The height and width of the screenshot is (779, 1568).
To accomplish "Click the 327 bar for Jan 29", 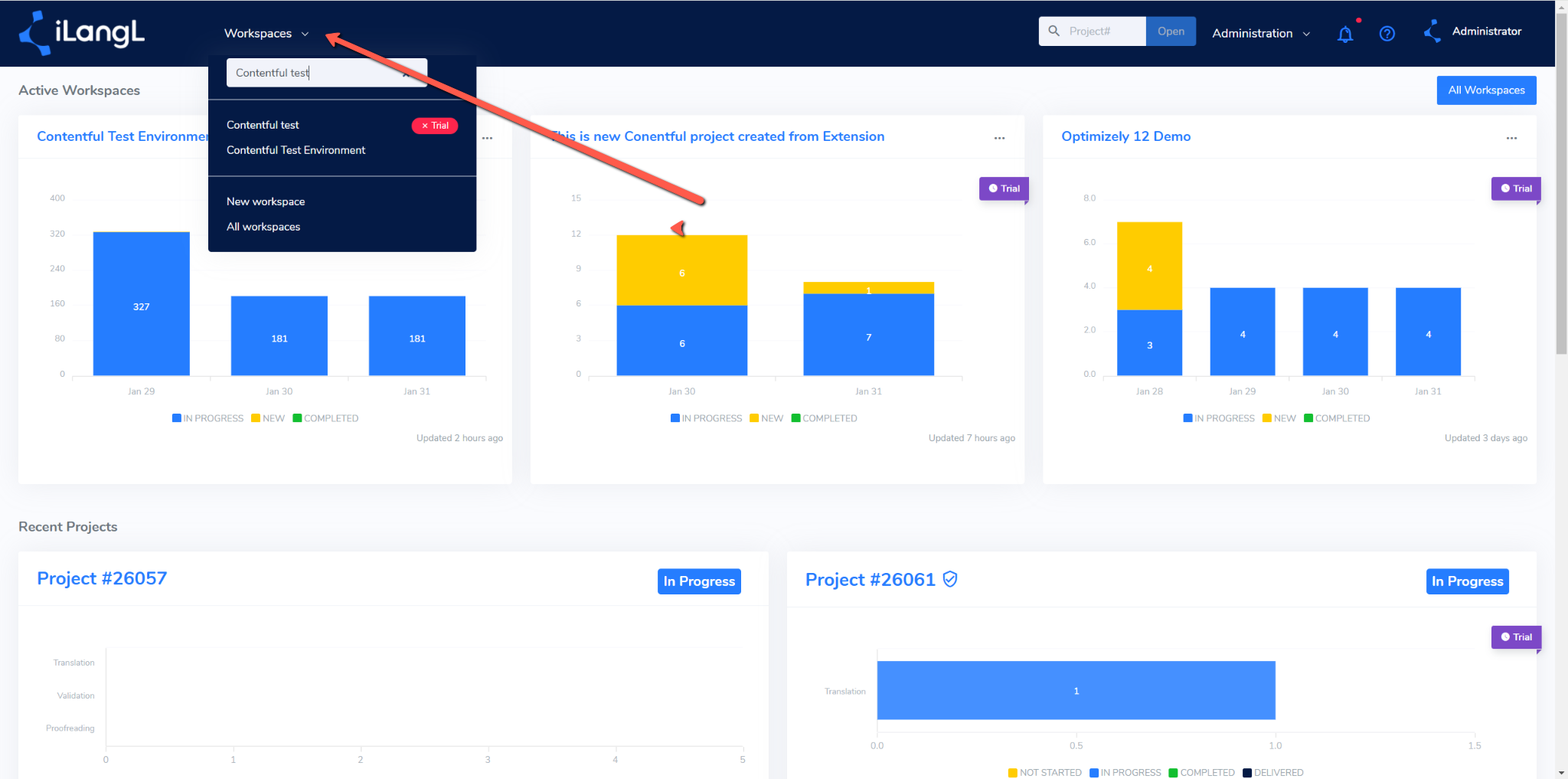I will (142, 303).
